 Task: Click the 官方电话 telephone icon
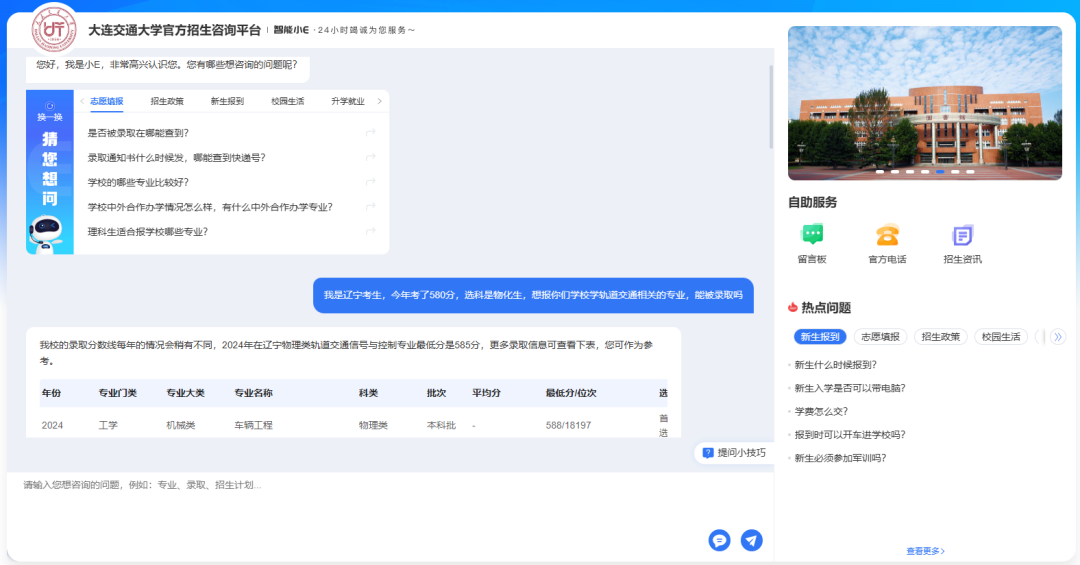click(x=887, y=235)
